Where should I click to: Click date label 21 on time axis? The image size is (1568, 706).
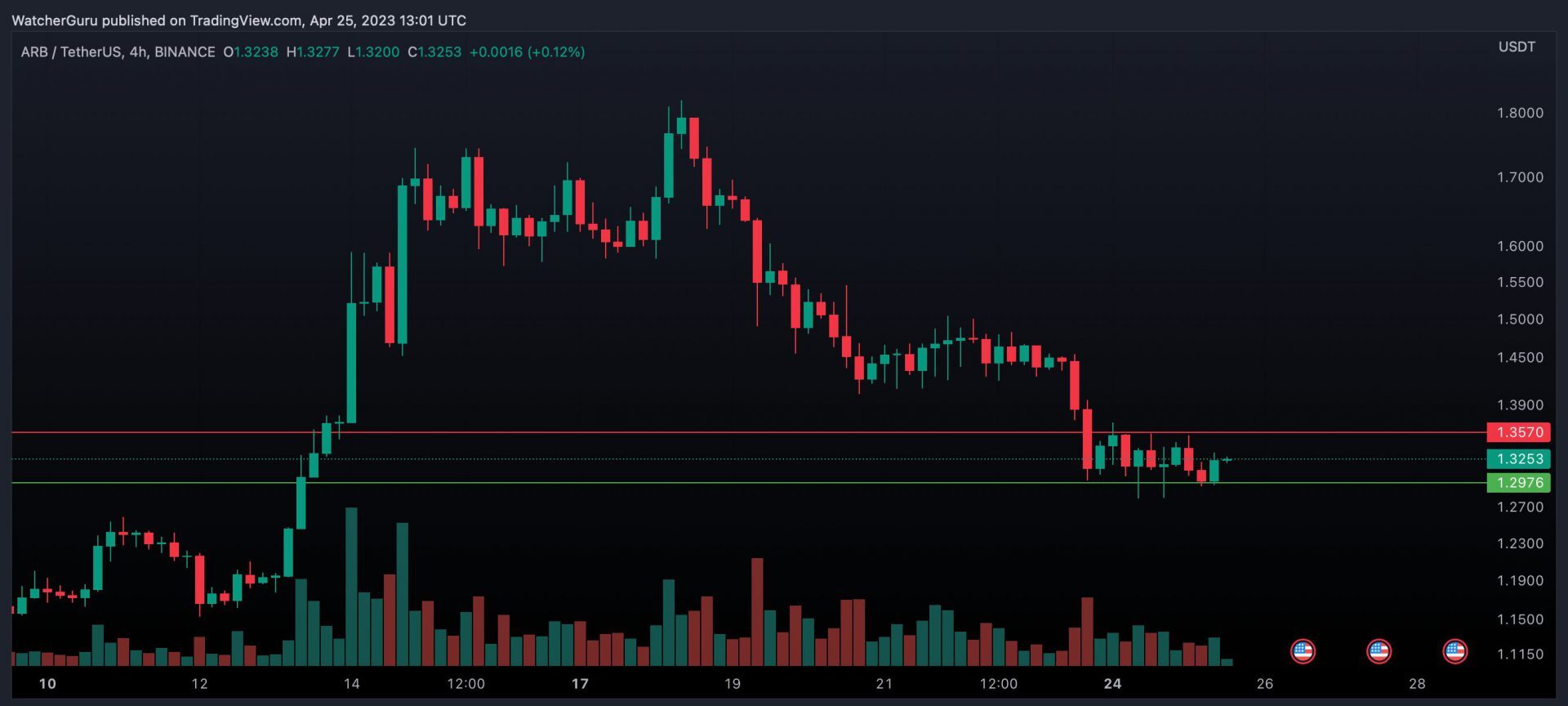884,684
